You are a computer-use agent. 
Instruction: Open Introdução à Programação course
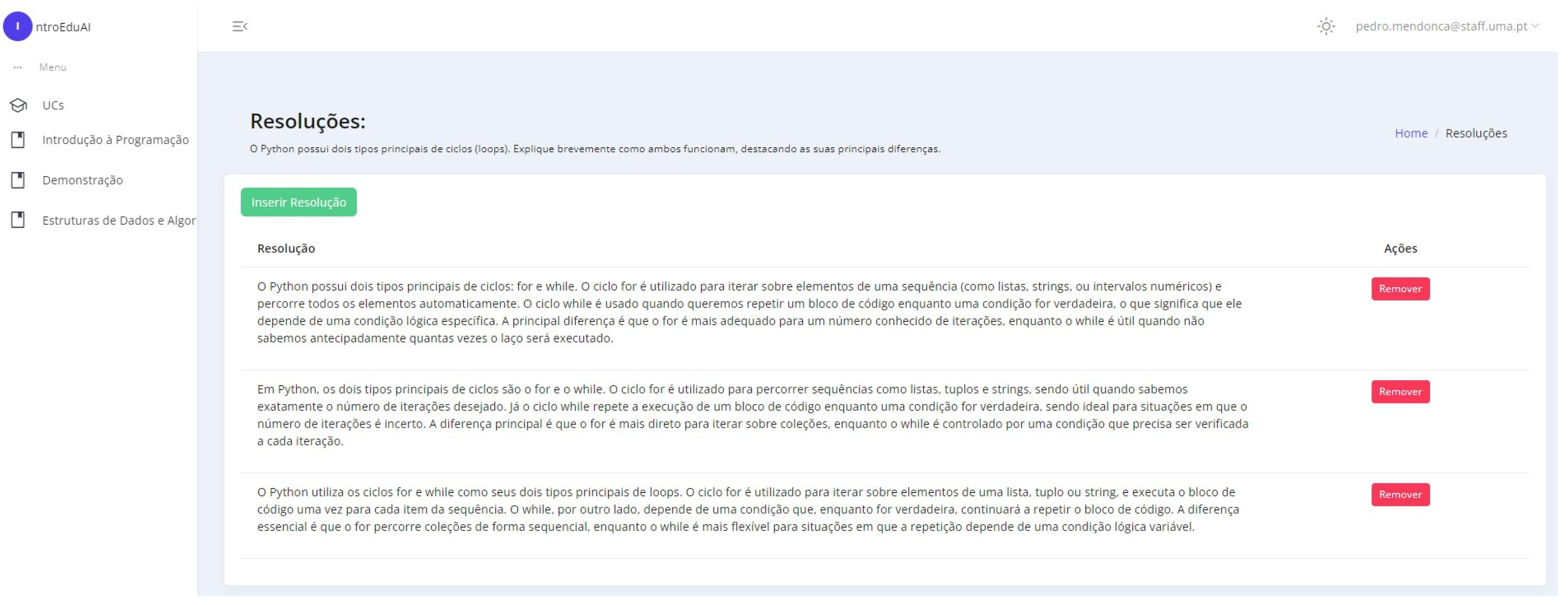coord(116,140)
